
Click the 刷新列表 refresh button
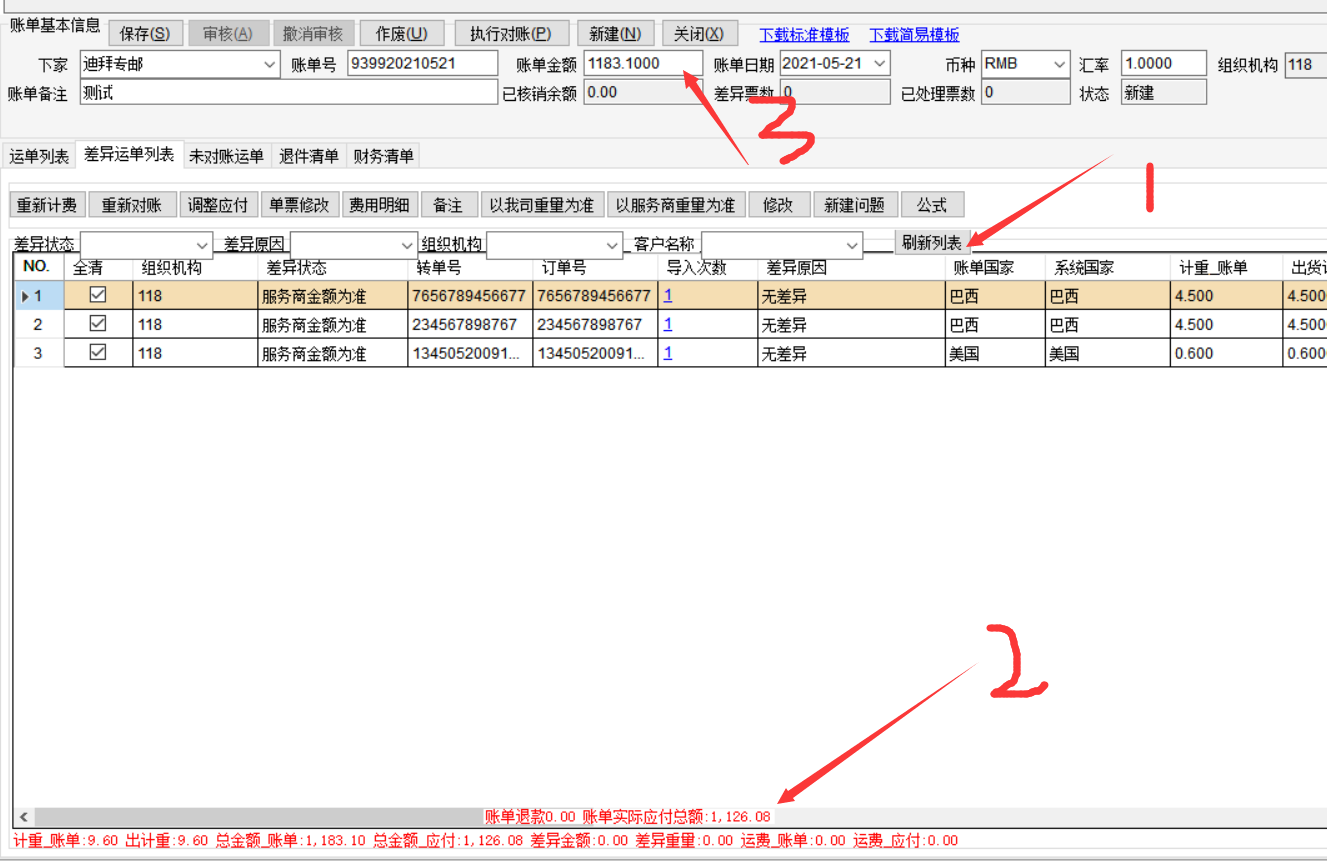tap(931, 243)
